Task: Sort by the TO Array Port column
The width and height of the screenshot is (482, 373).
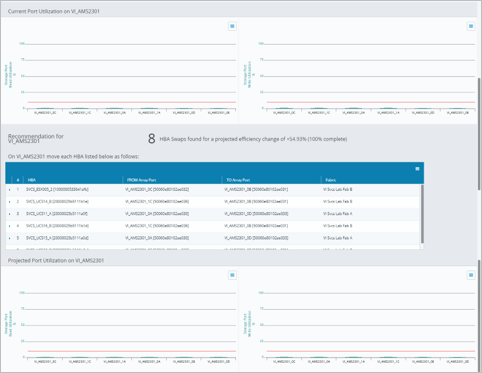Action: tap(238, 180)
